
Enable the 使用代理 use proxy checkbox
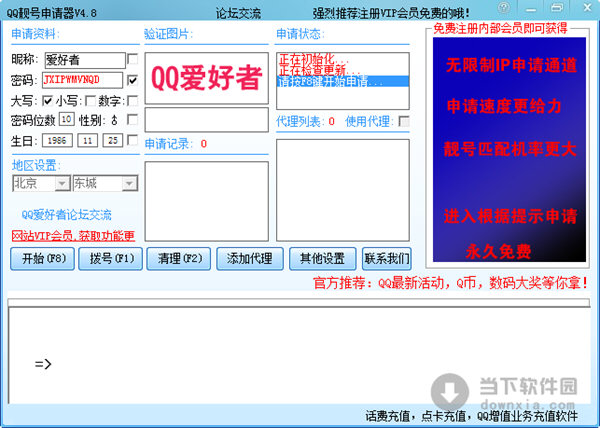point(404,122)
